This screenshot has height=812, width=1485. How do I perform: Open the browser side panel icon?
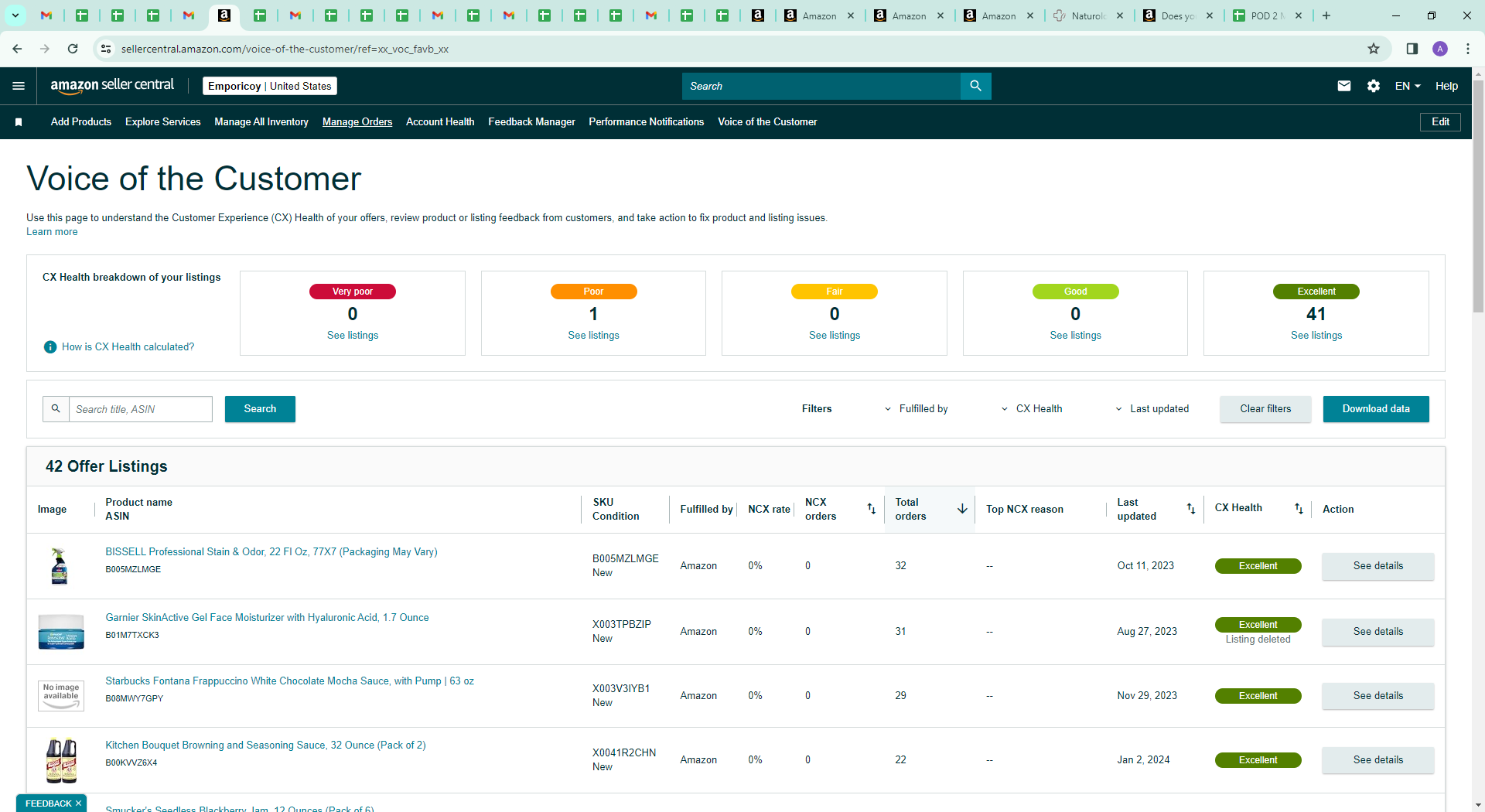pyautogui.click(x=1412, y=49)
